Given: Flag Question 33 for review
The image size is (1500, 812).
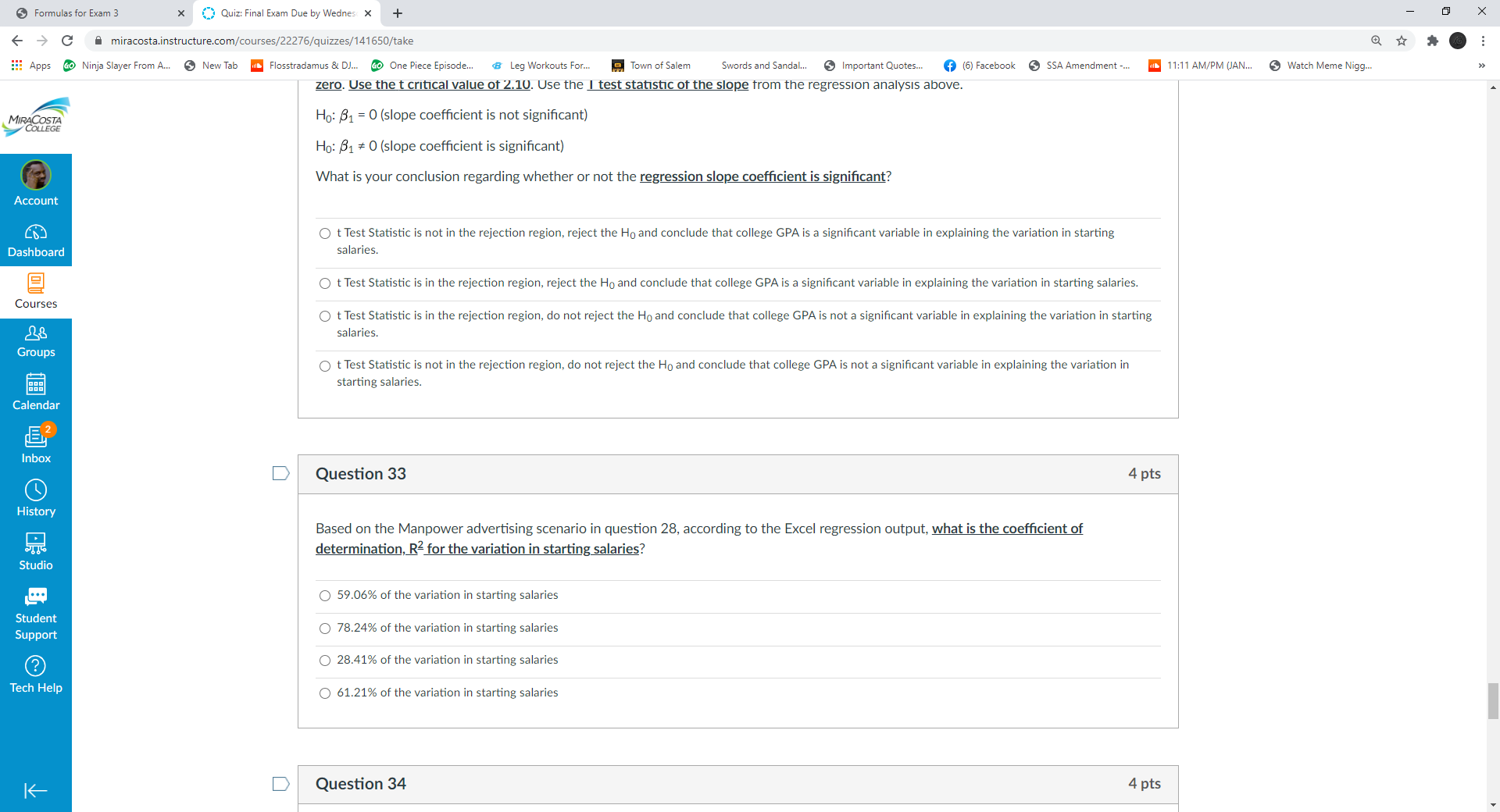Looking at the screenshot, I should point(280,473).
